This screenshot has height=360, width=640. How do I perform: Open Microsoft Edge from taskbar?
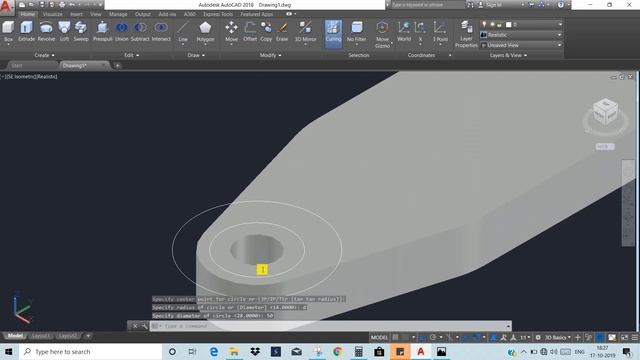(x=213, y=351)
